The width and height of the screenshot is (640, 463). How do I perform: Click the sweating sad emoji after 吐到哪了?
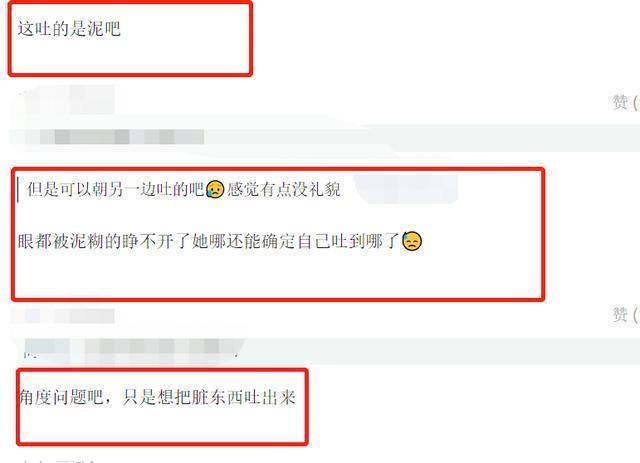(411, 241)
